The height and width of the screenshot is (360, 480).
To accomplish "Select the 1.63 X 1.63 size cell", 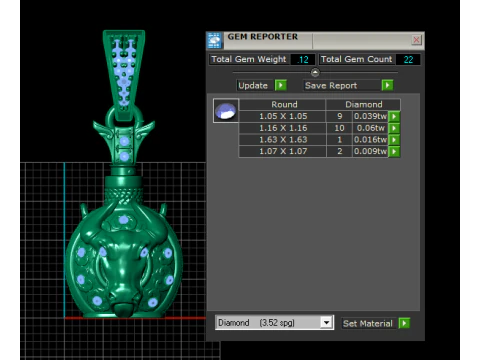I will click(282, 140).
